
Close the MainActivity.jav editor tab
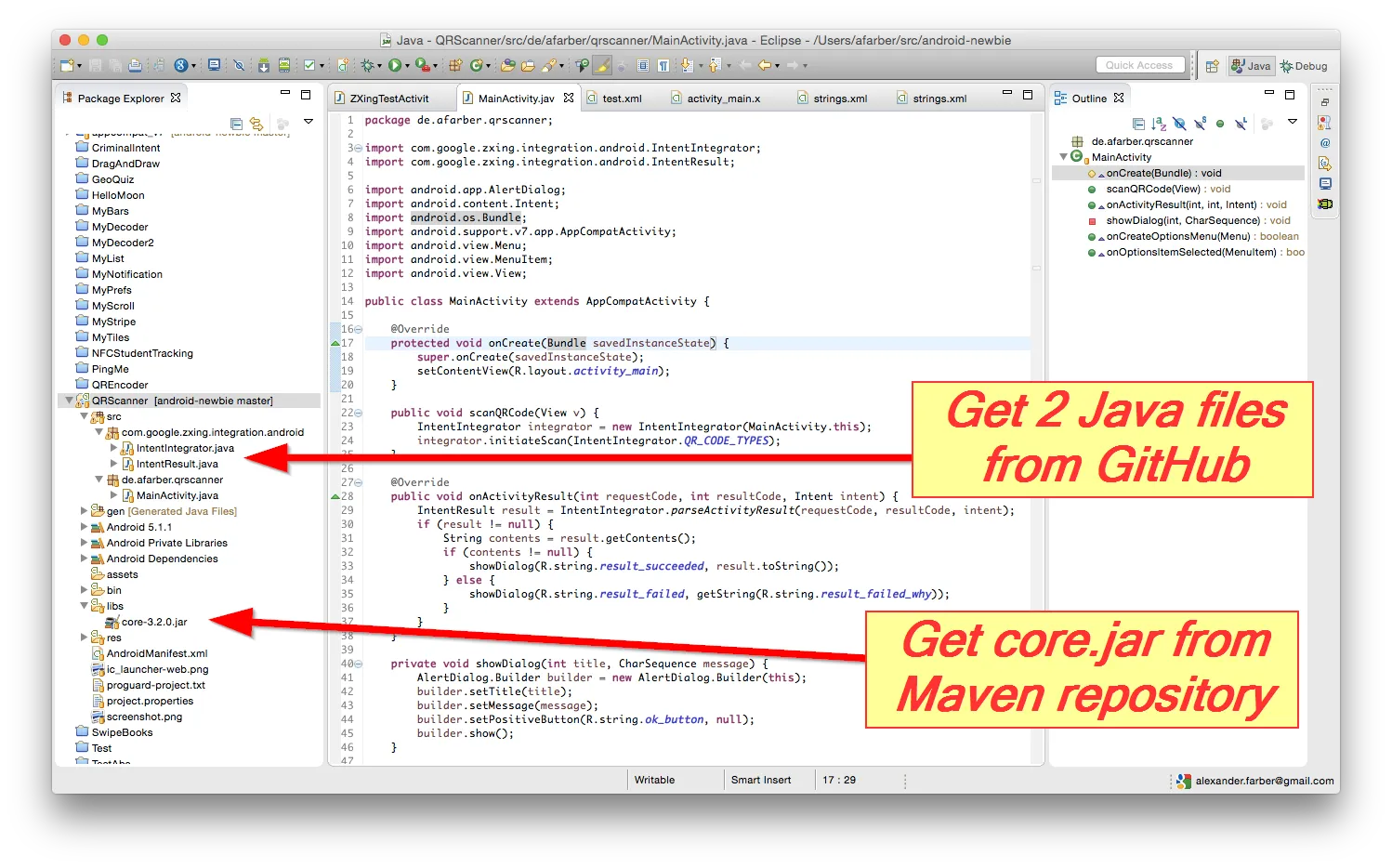pos(569,98)
